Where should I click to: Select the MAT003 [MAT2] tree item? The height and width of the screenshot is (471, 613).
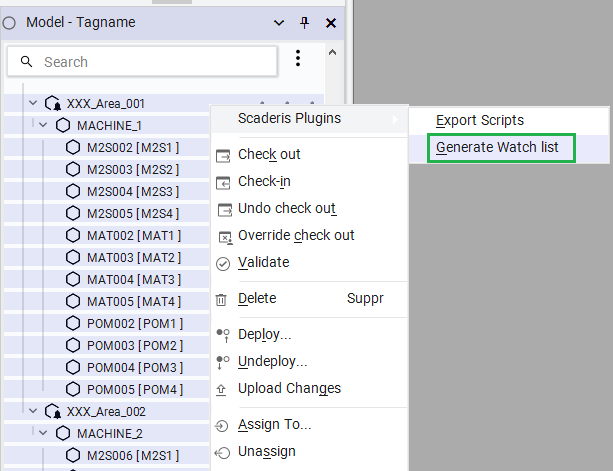(x=133, y=257)
